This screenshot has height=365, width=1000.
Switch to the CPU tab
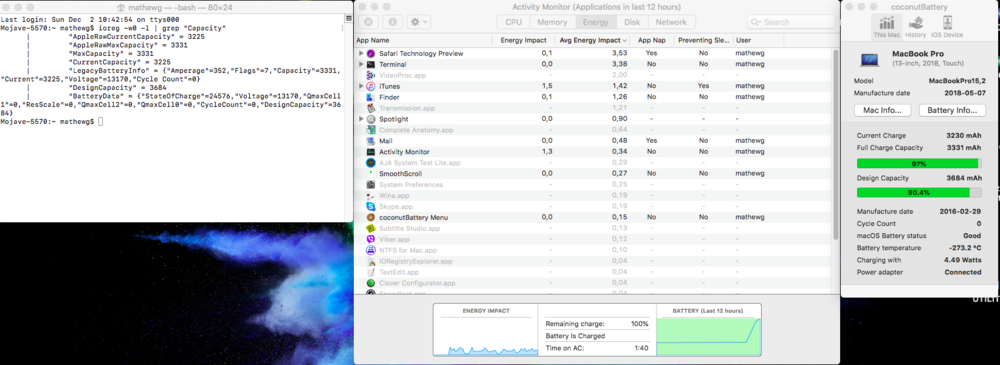[513, 22]
